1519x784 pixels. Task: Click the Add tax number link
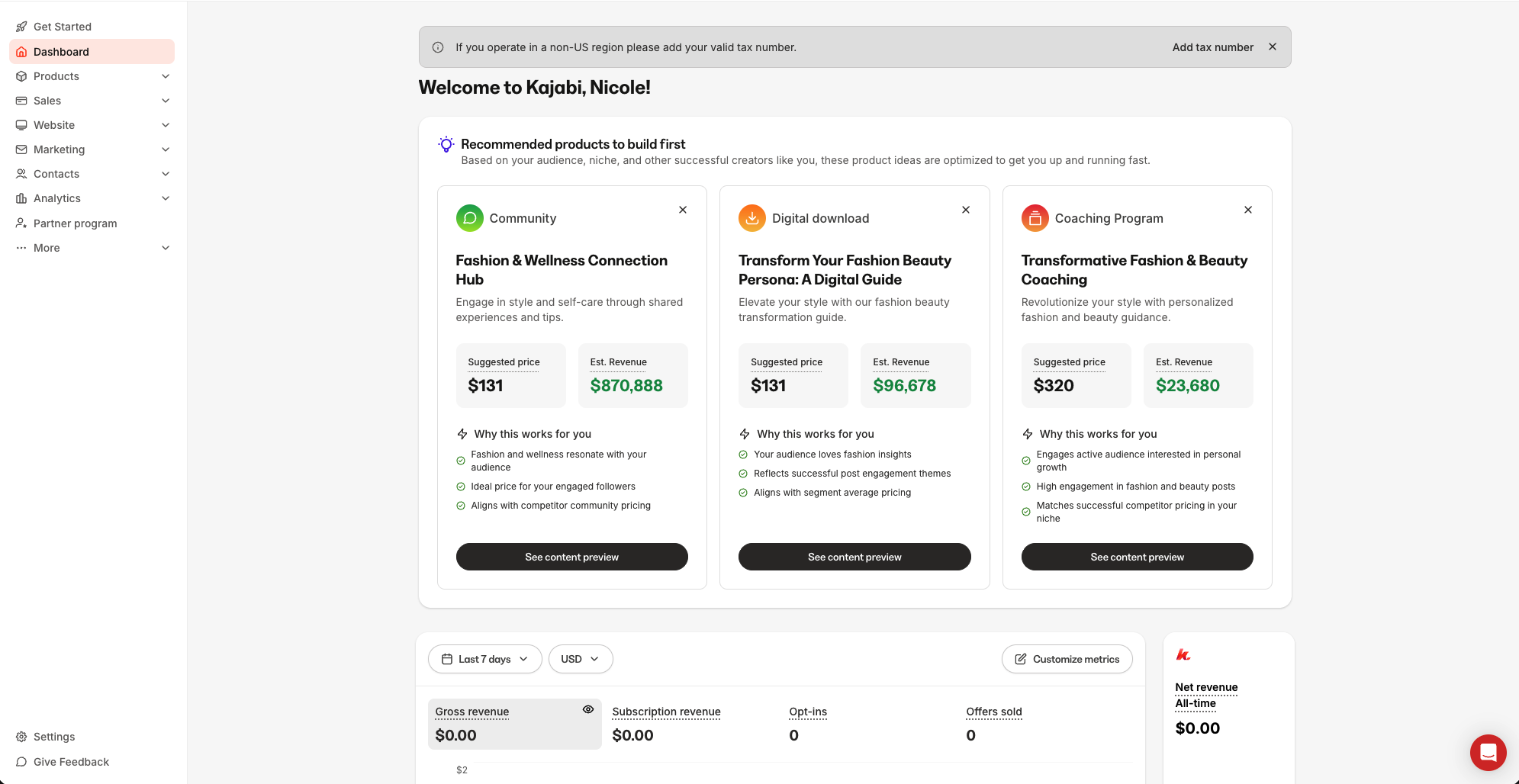[x=1212, y=47]
